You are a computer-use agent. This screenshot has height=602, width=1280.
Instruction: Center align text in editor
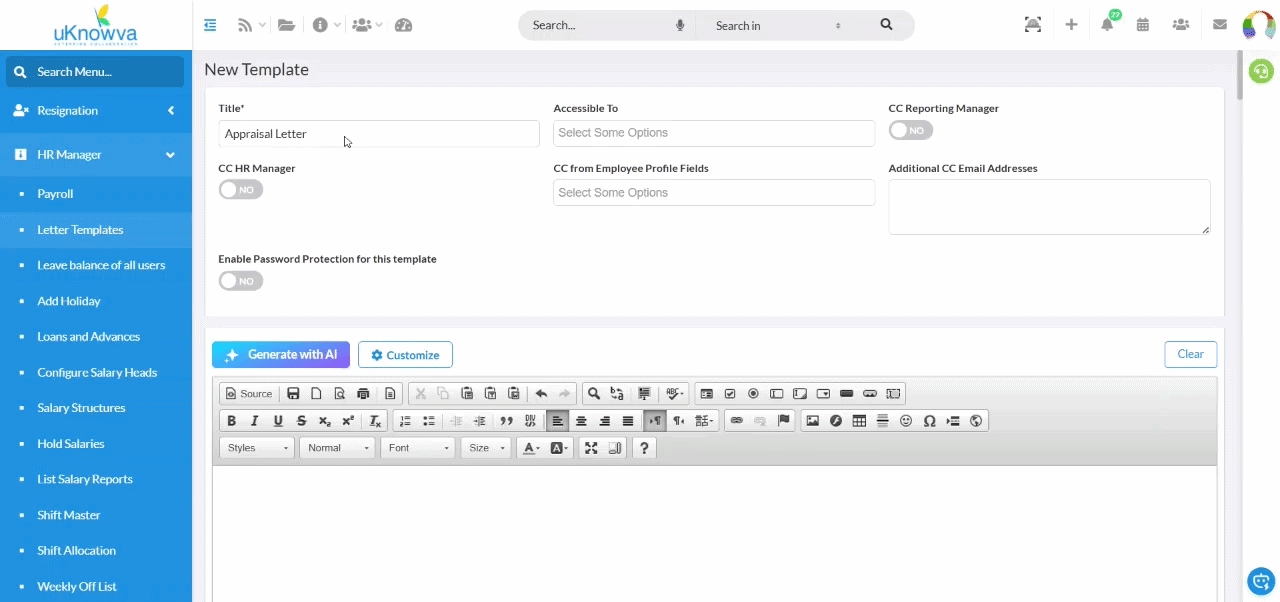coord(581,421)
